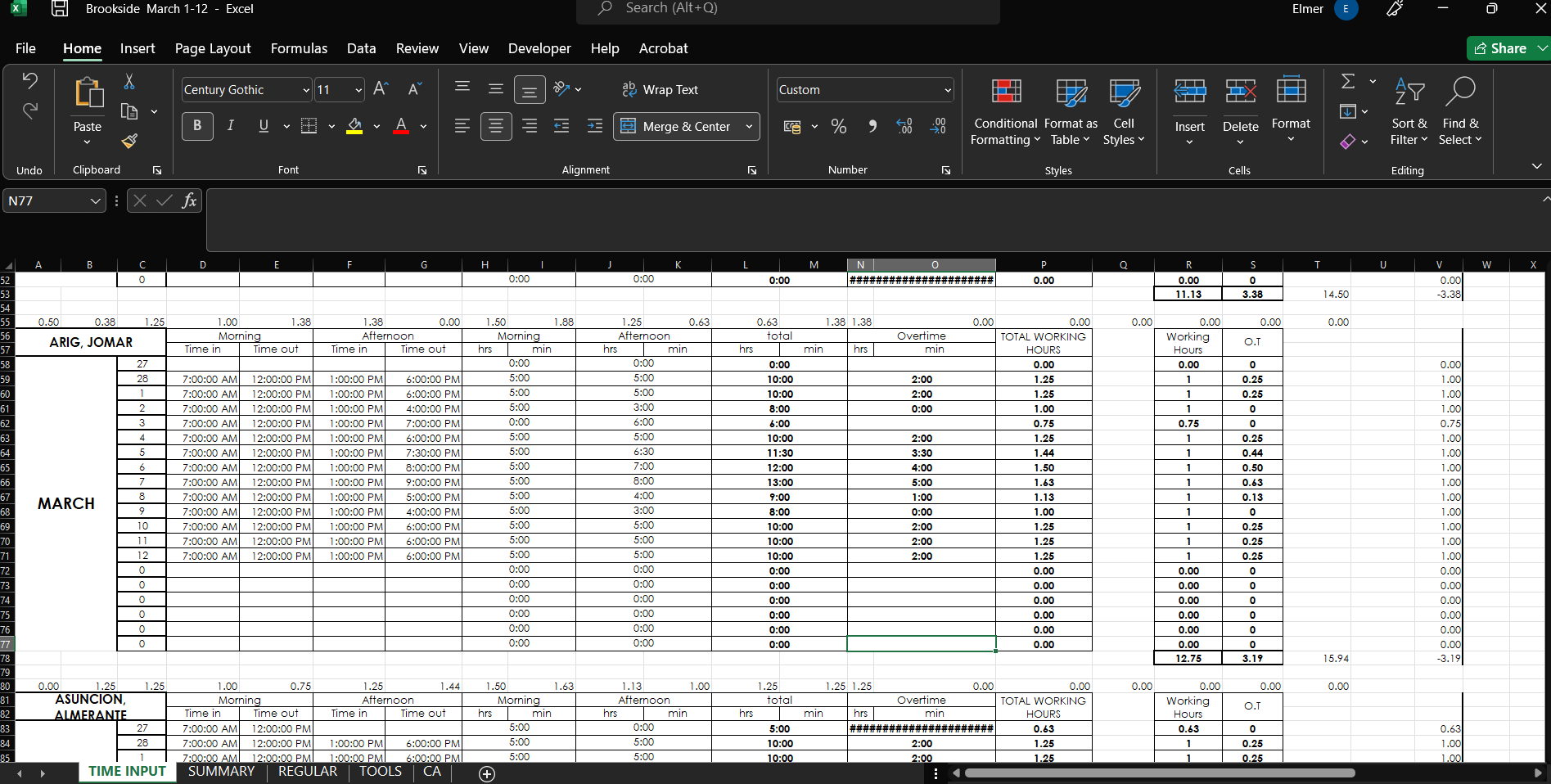Viewport: 1551px width, 784px height.
Task: Click the Cut scissors icon
Action: pos(129,82)
